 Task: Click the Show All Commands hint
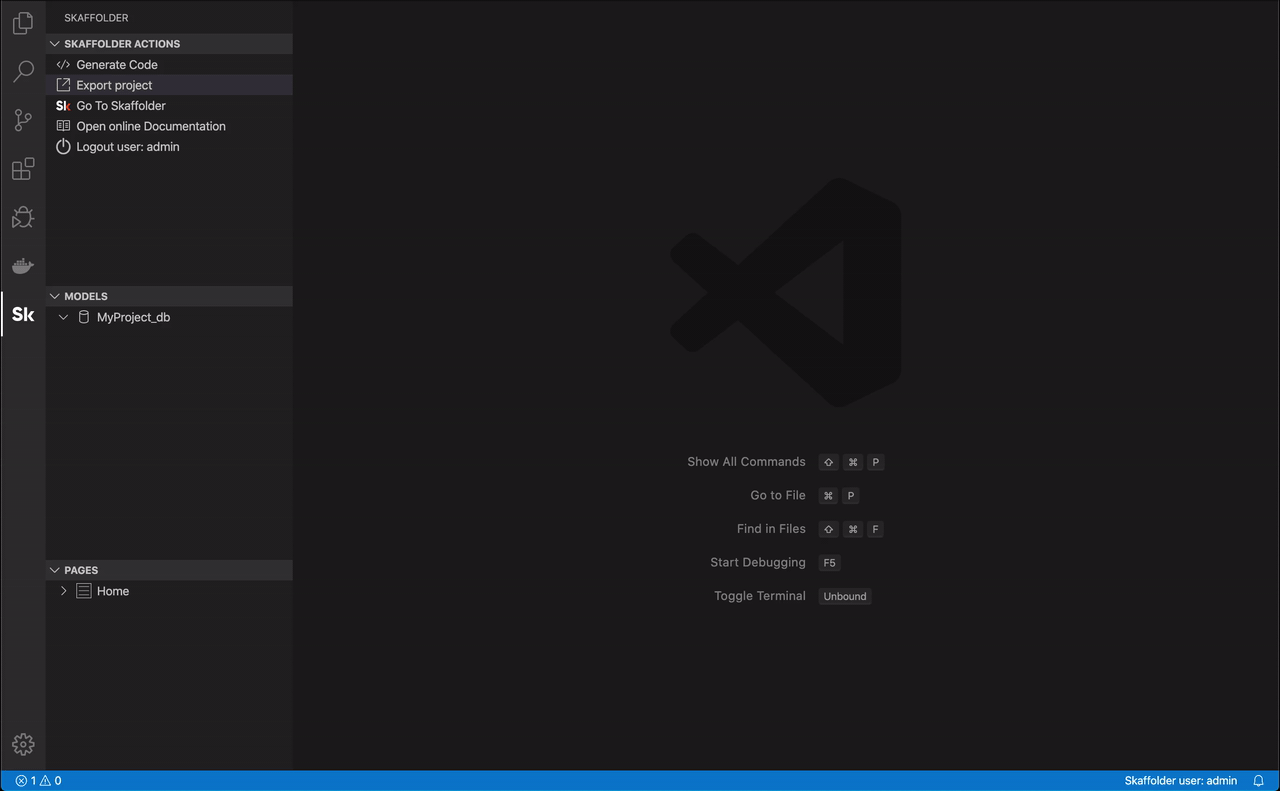(746, 462)
